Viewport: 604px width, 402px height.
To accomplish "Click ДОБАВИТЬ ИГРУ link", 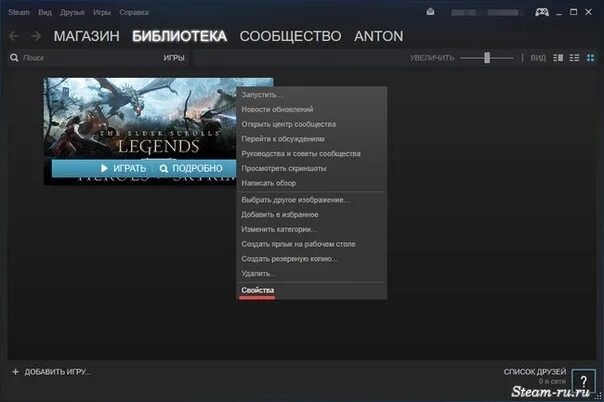I will (57, 372).
